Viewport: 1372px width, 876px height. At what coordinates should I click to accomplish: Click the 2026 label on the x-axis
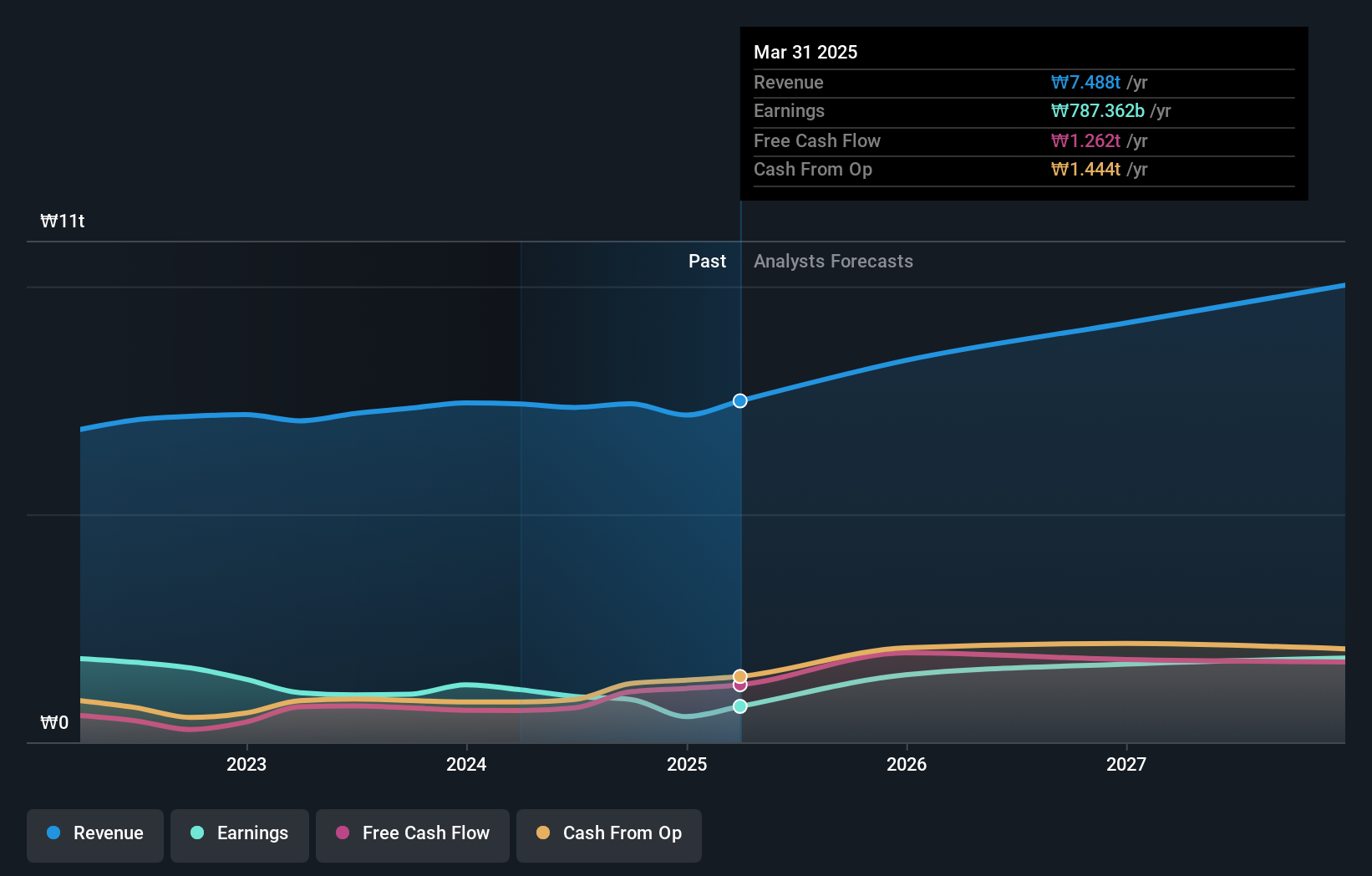[x=907, y=763]
